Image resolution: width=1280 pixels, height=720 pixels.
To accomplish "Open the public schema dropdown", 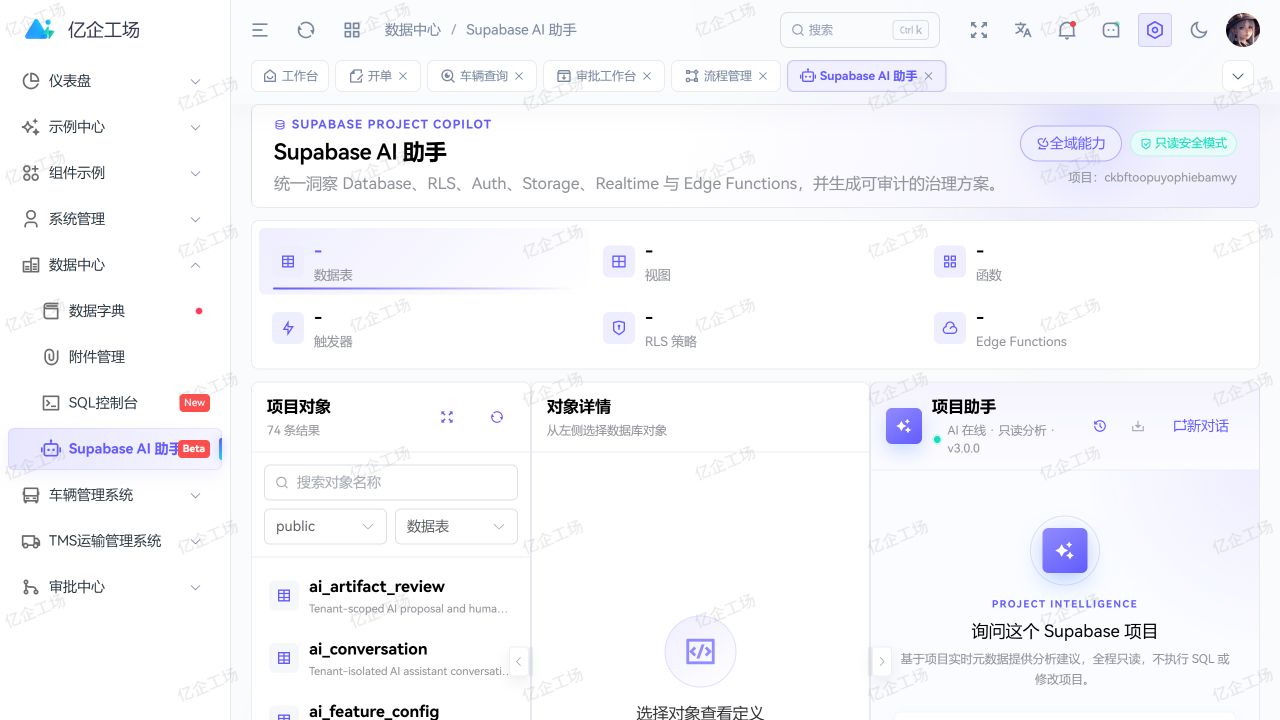I will [x=325, y=526].
